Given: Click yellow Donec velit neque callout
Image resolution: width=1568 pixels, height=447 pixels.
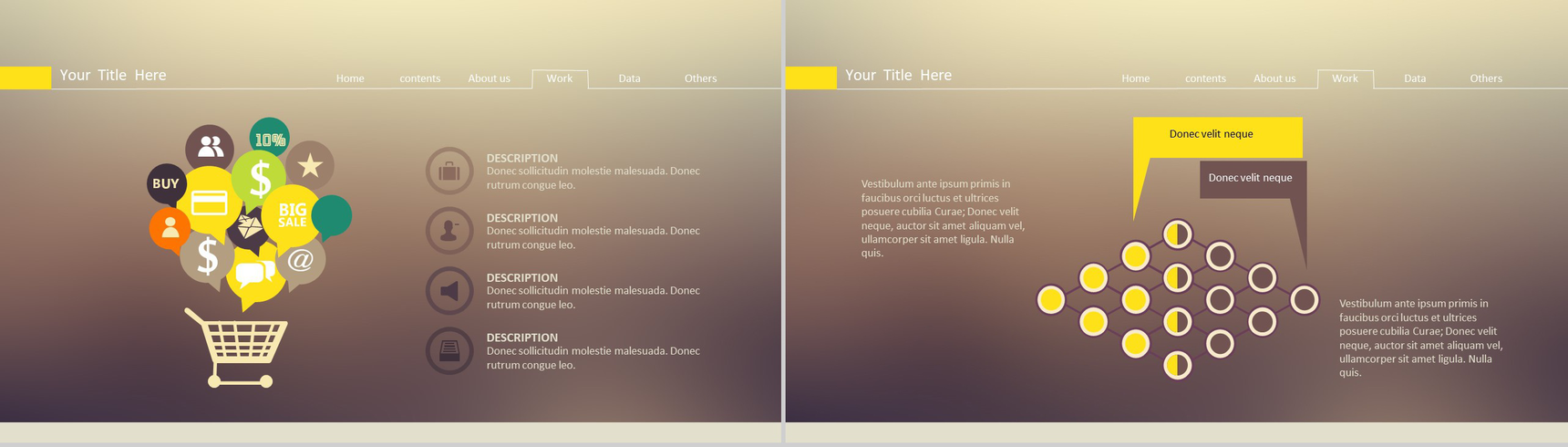Looking at the screenshot, I should (1218, 137).
